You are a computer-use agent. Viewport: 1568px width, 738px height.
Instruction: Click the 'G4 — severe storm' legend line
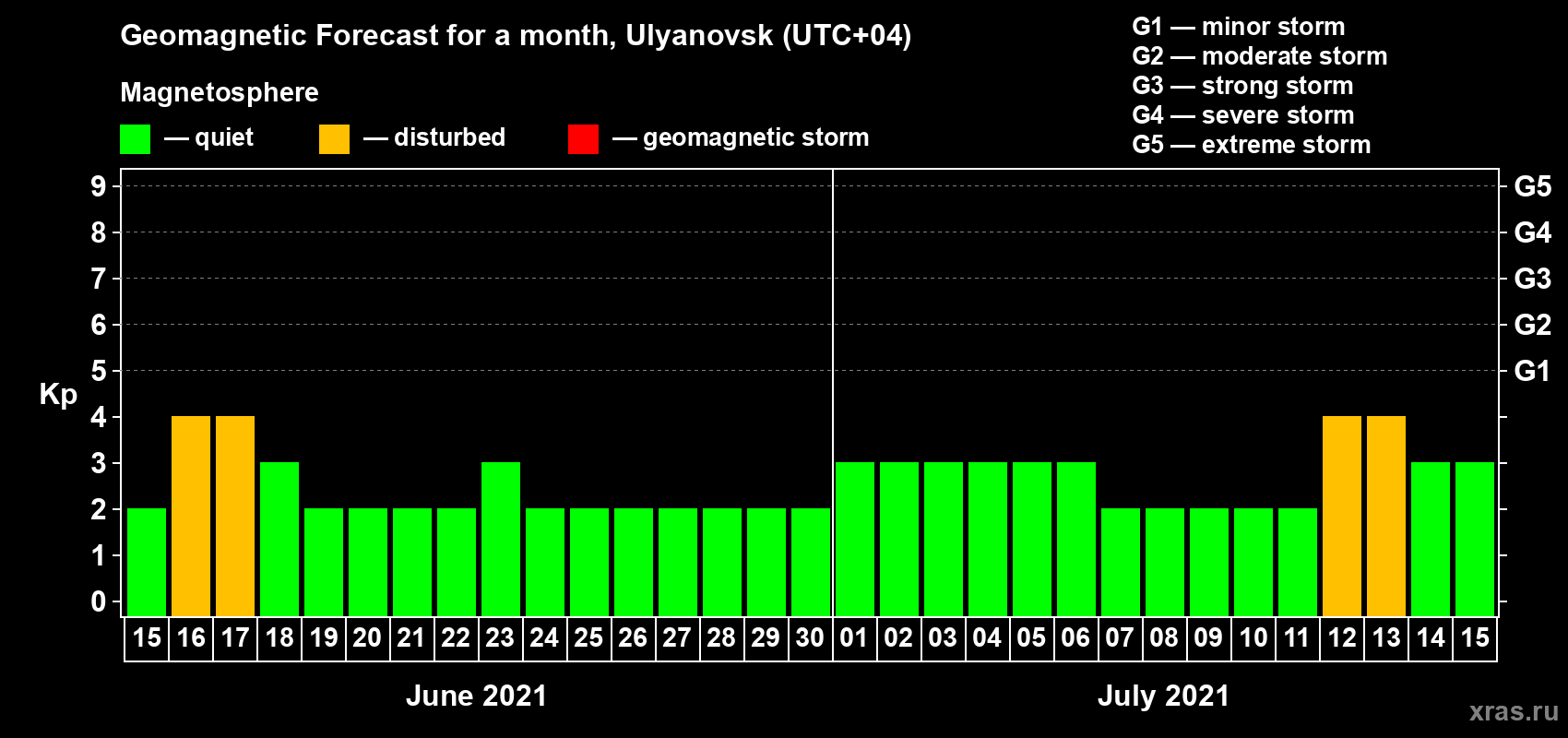click(x=1242, y=115)
